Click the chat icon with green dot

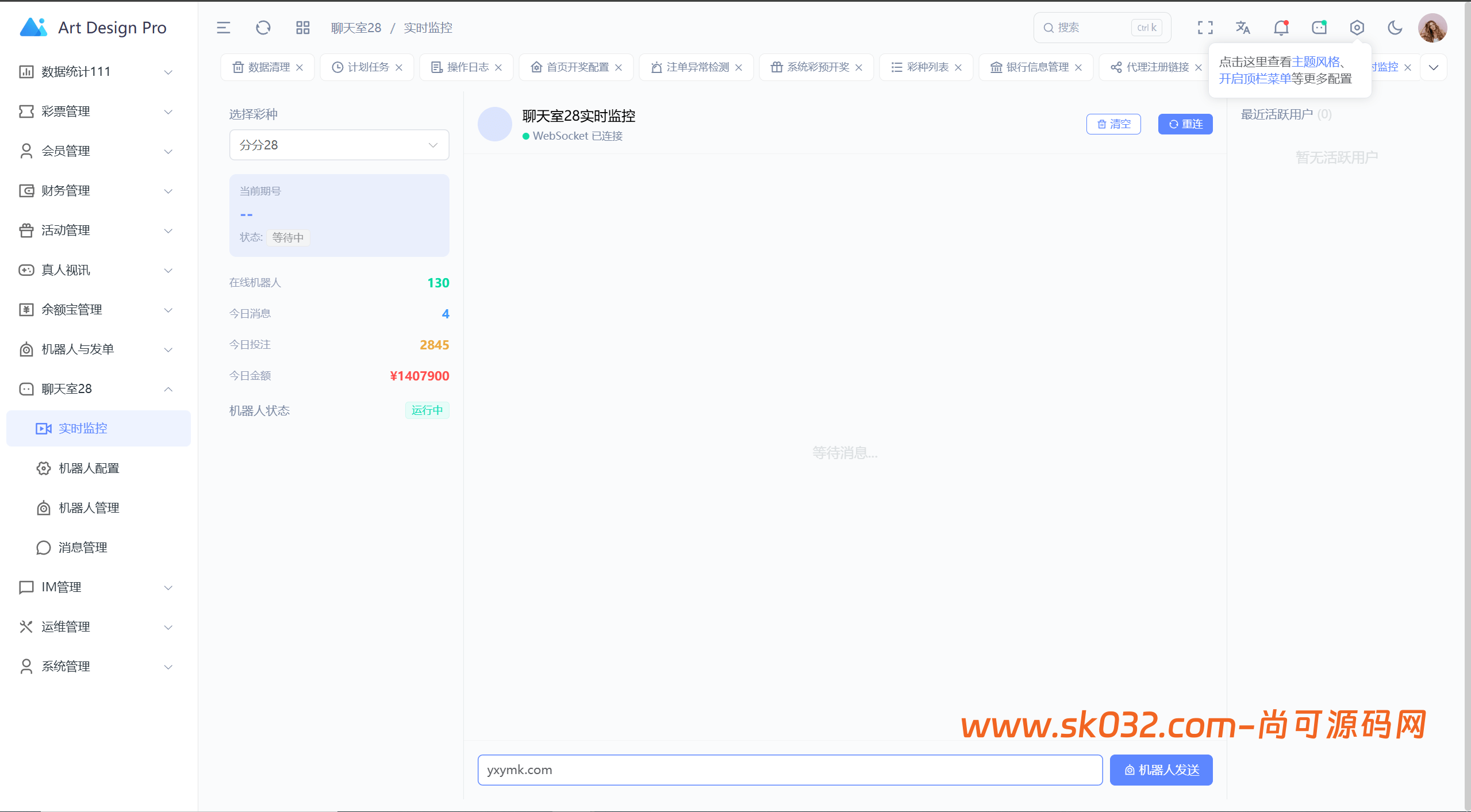pyautogui.click(x=1318, y=27)
